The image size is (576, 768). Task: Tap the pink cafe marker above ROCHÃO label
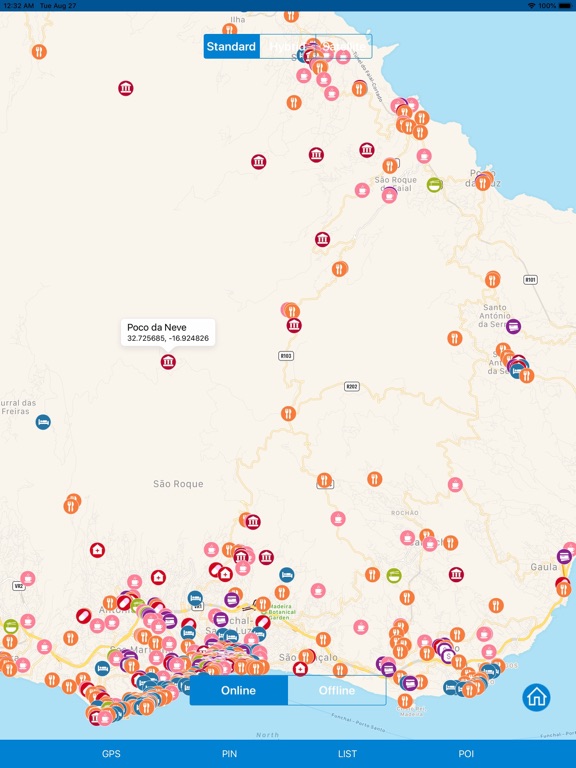[x=455, y=484]
